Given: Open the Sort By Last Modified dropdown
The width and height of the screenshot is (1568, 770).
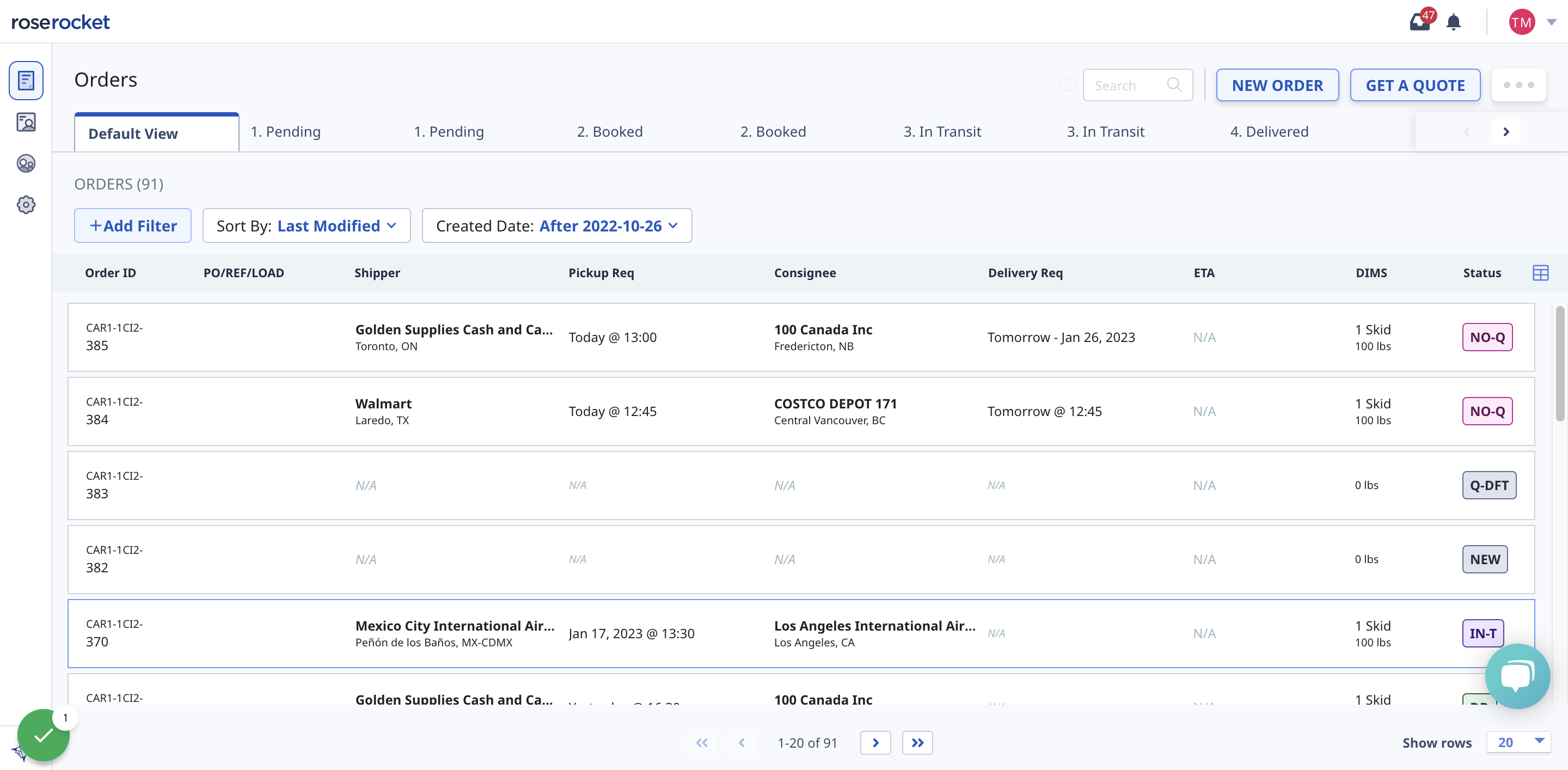Looking at the screenshot, I should [306, 226].
